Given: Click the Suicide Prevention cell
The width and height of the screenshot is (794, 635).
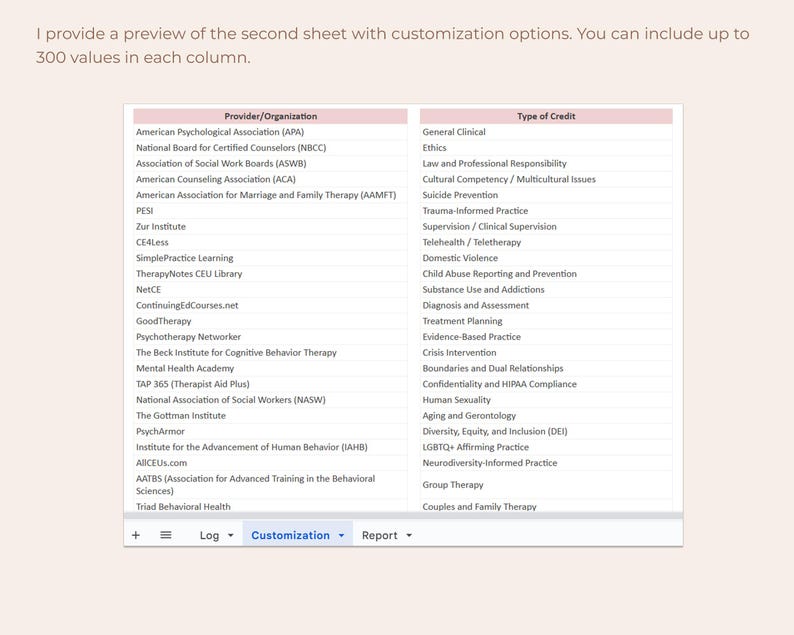Looking at the screenshot, I should (x=546, y=195).
